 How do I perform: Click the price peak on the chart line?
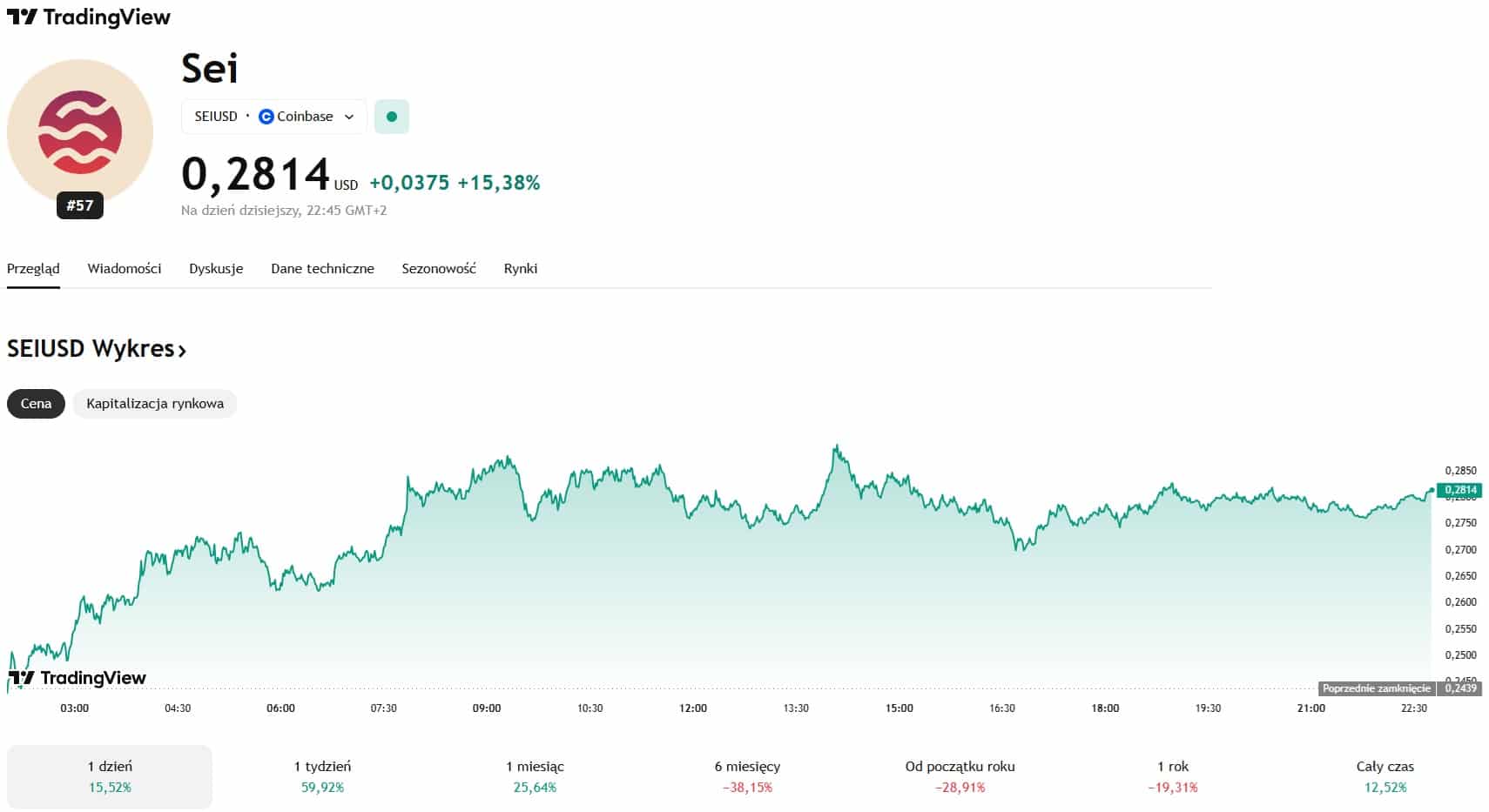[x=836, y=447]
